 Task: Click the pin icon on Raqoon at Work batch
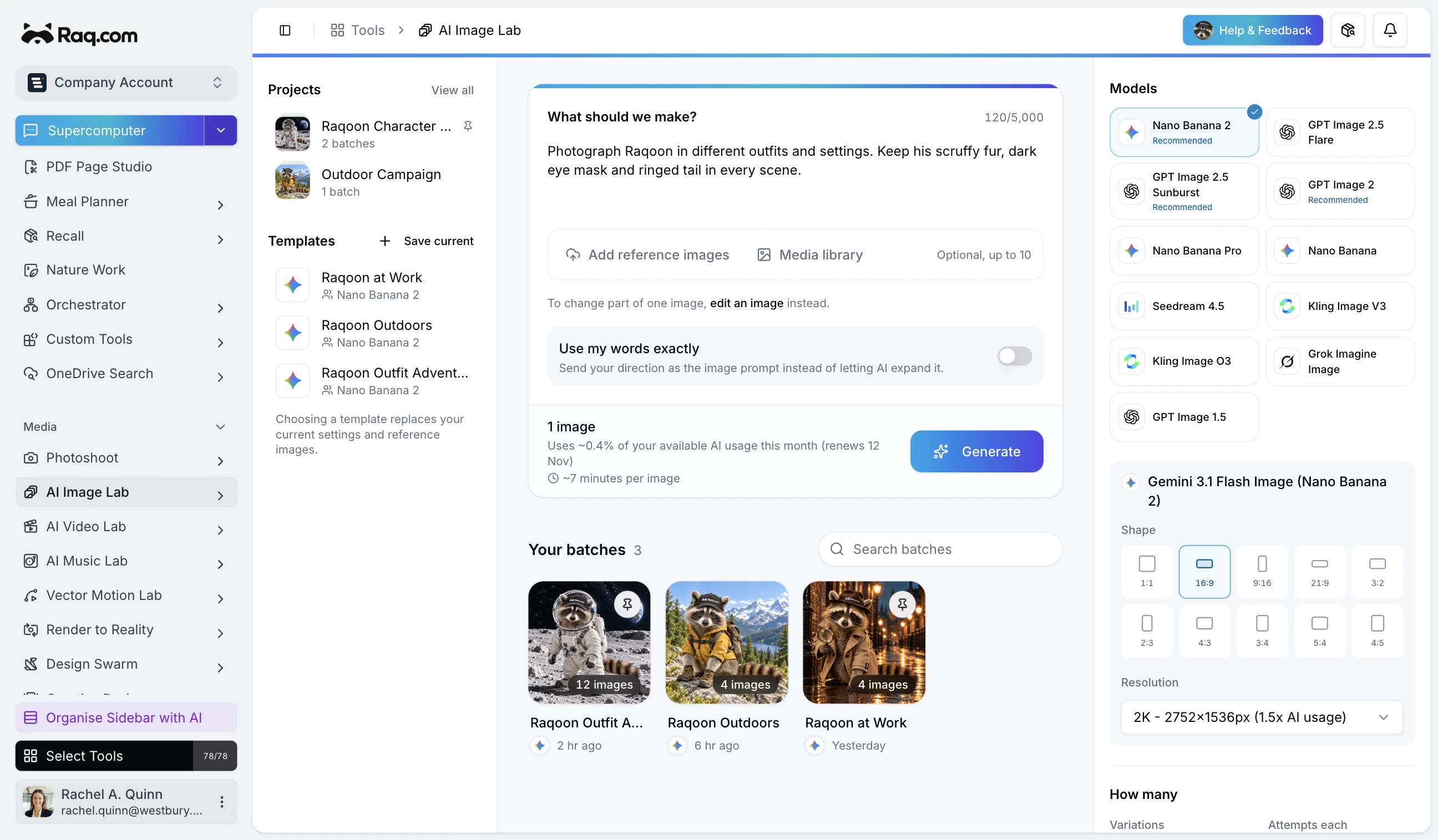coord(902,604)
